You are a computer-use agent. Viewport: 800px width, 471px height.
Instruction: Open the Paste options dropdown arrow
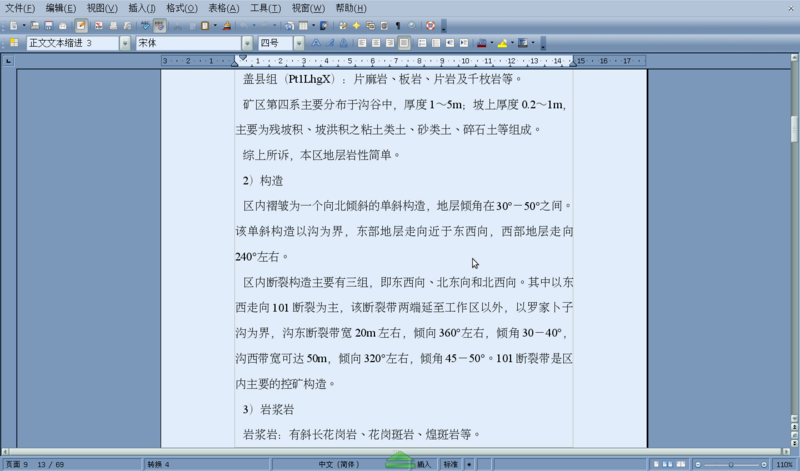[215, 26]
